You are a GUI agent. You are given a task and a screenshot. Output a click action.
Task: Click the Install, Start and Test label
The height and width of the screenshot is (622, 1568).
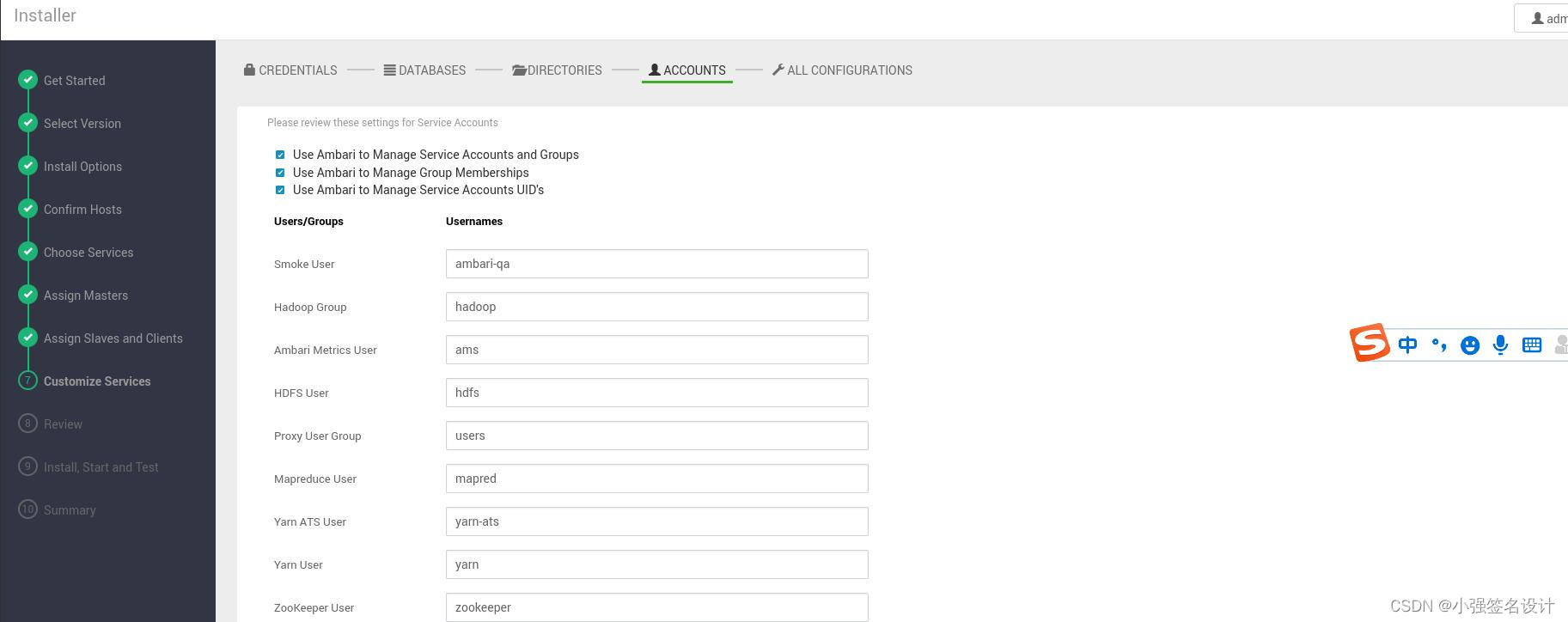click(101, 467)
